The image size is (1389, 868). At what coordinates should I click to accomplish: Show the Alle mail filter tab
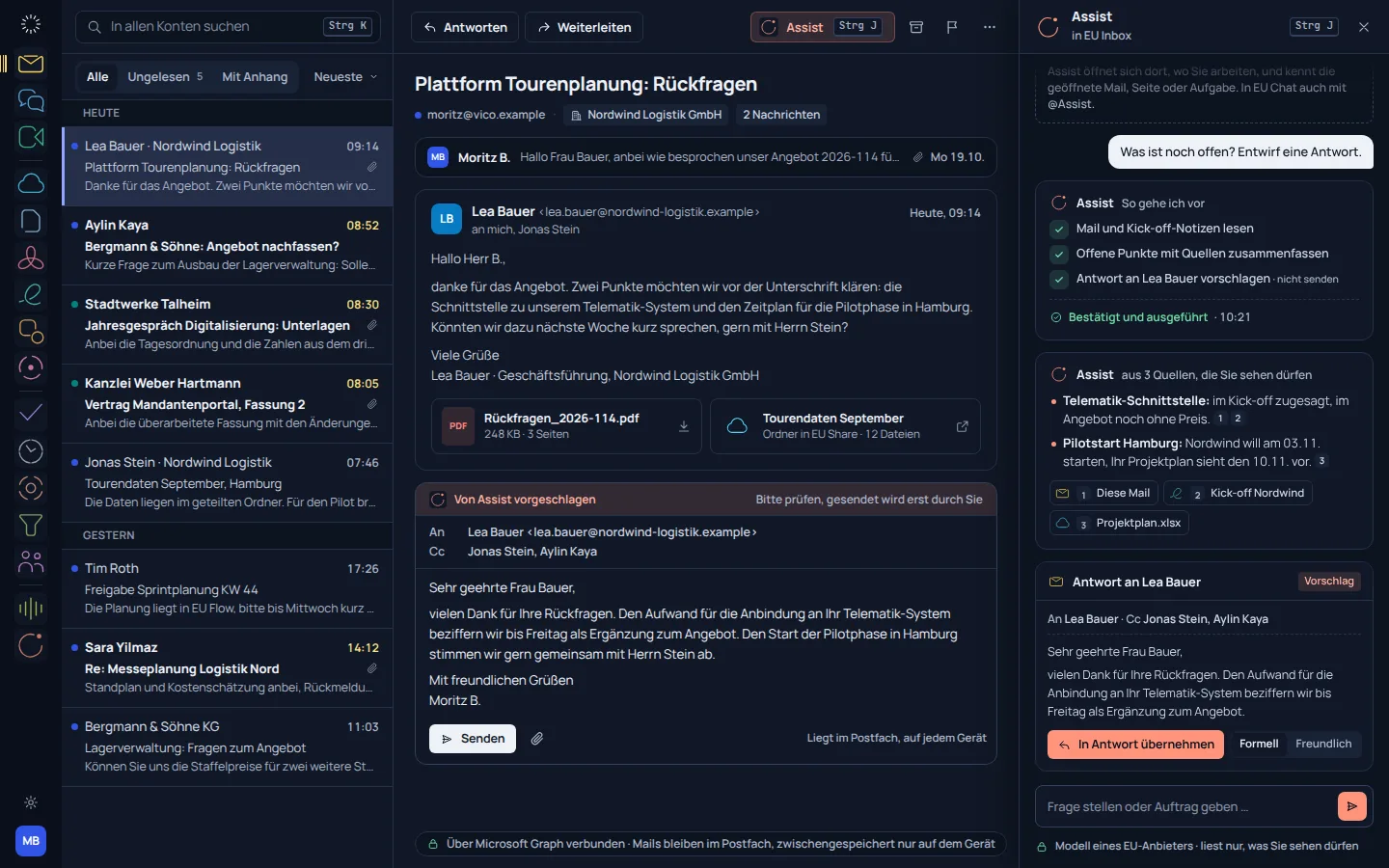pos(97,77)
